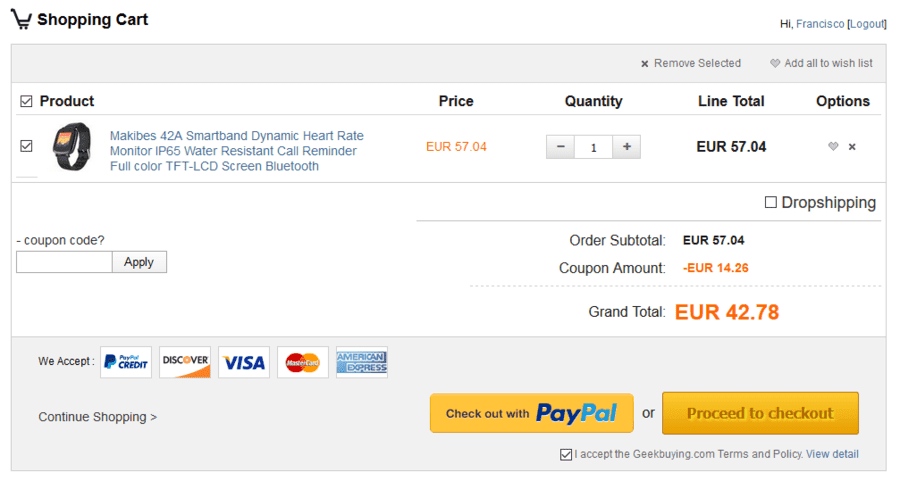Click the MasterCard icon

coord(302,362)
